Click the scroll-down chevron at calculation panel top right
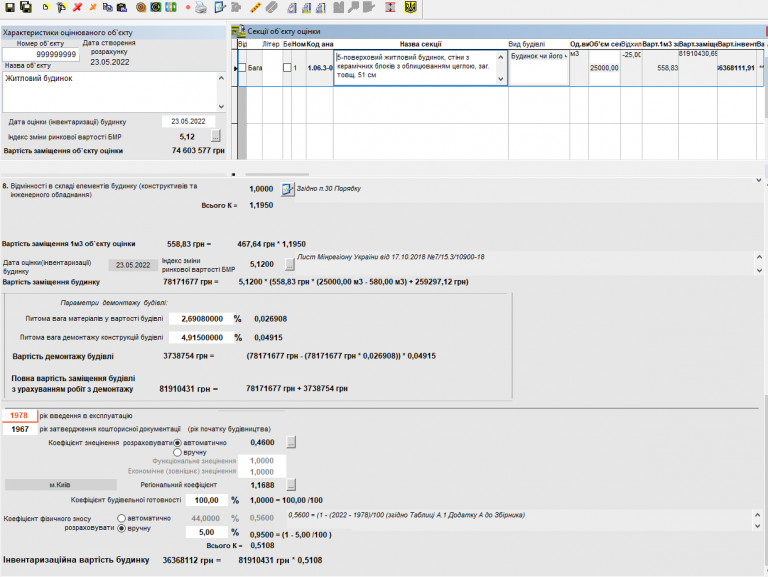The width and height of the screenshot is (768, 577). point(759,181)
